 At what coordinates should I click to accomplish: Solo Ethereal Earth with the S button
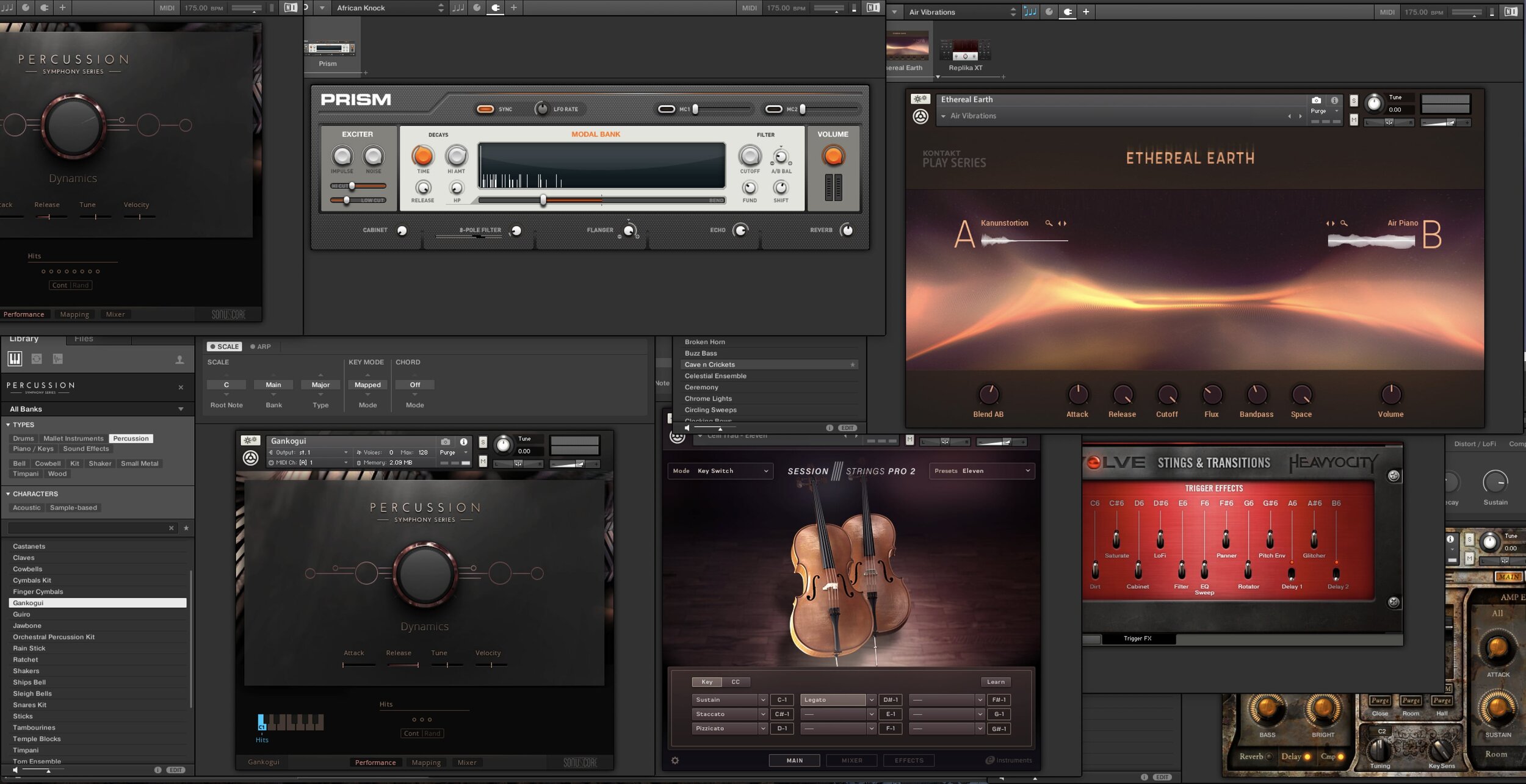1354,101
